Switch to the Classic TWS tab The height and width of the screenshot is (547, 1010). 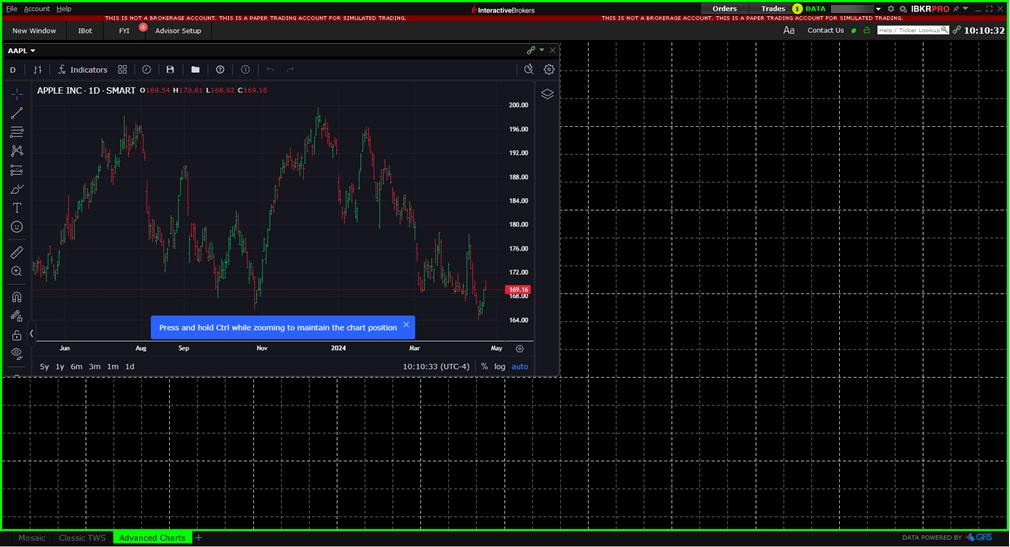[82, 538]
